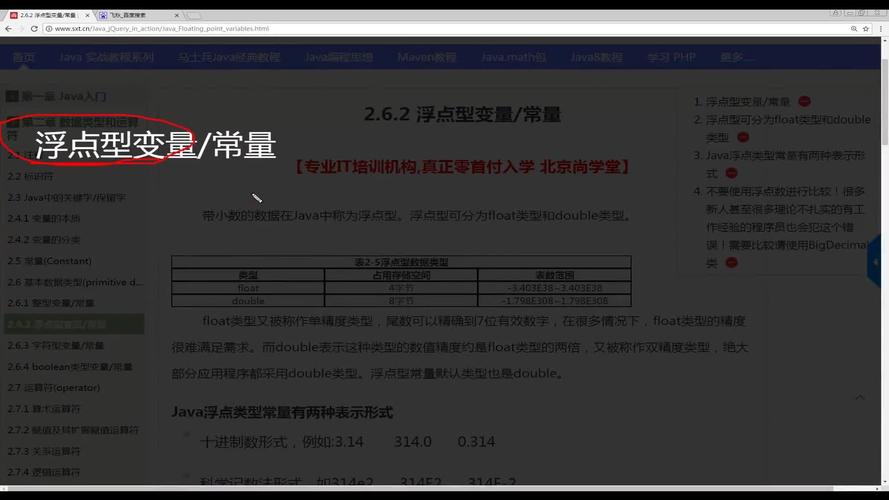Open a new tab with the new-tab button
Viewport: 889px width, 500px height.
tap(194, 15)
